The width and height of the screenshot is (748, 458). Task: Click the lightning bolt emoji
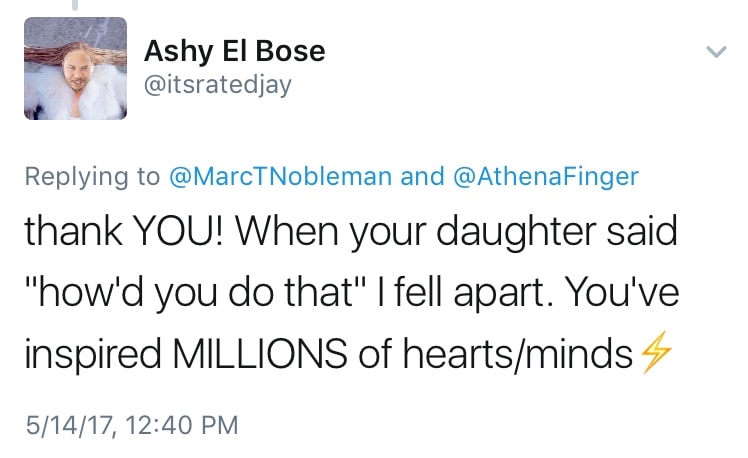653,355
